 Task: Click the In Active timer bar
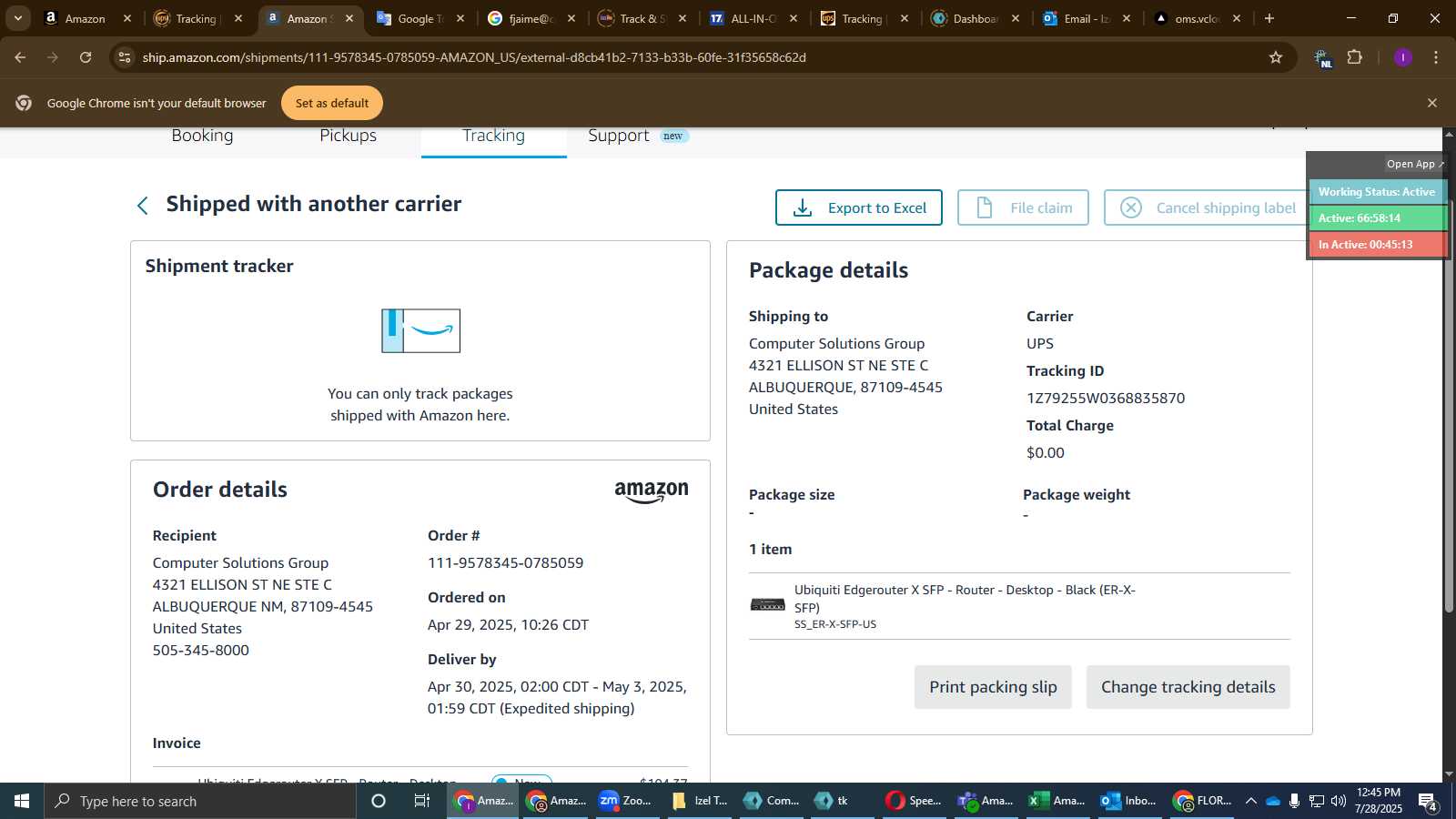point(1377,245)
